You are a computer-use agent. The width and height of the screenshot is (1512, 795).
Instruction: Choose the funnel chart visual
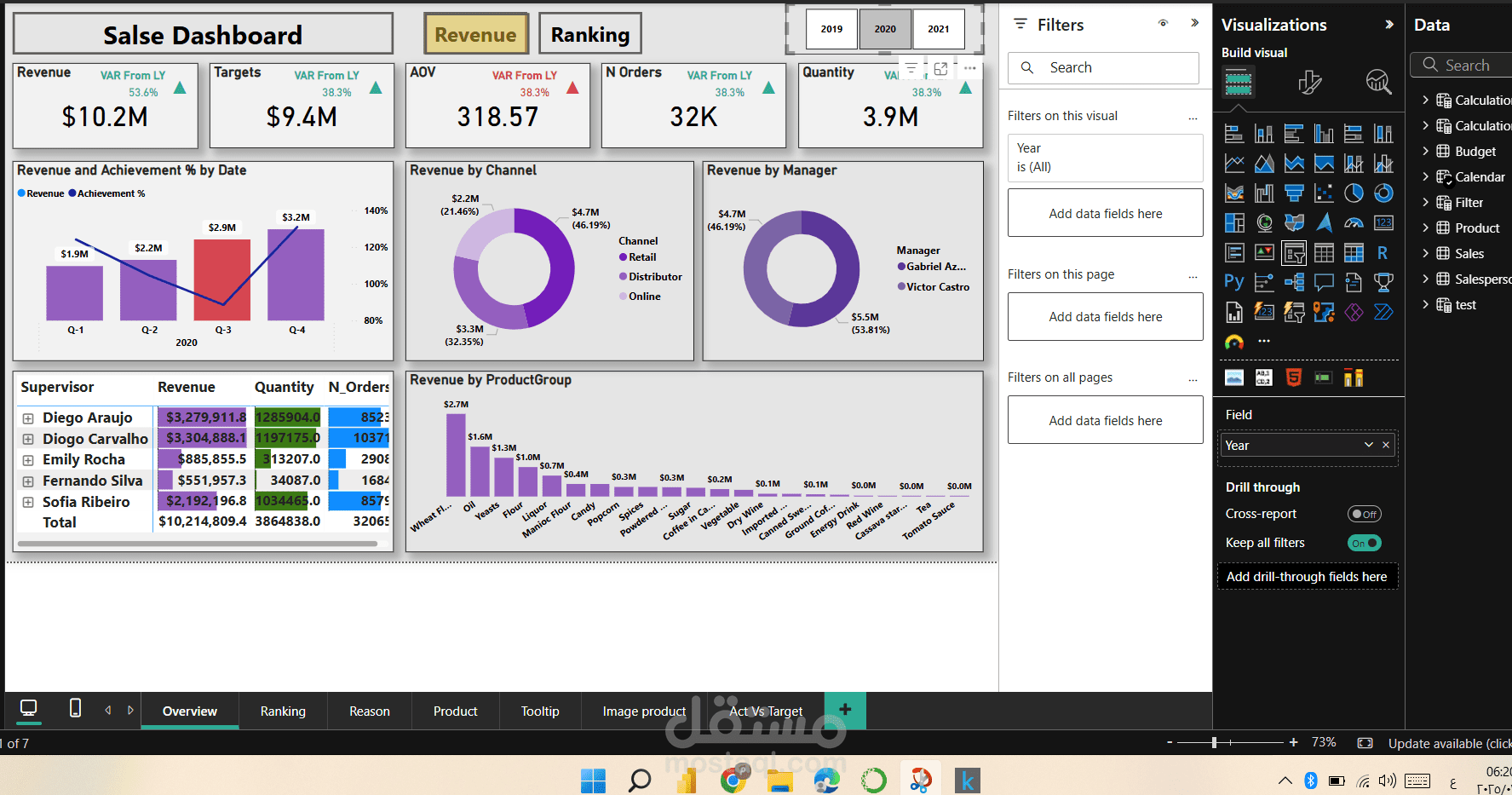[1294, 193]
